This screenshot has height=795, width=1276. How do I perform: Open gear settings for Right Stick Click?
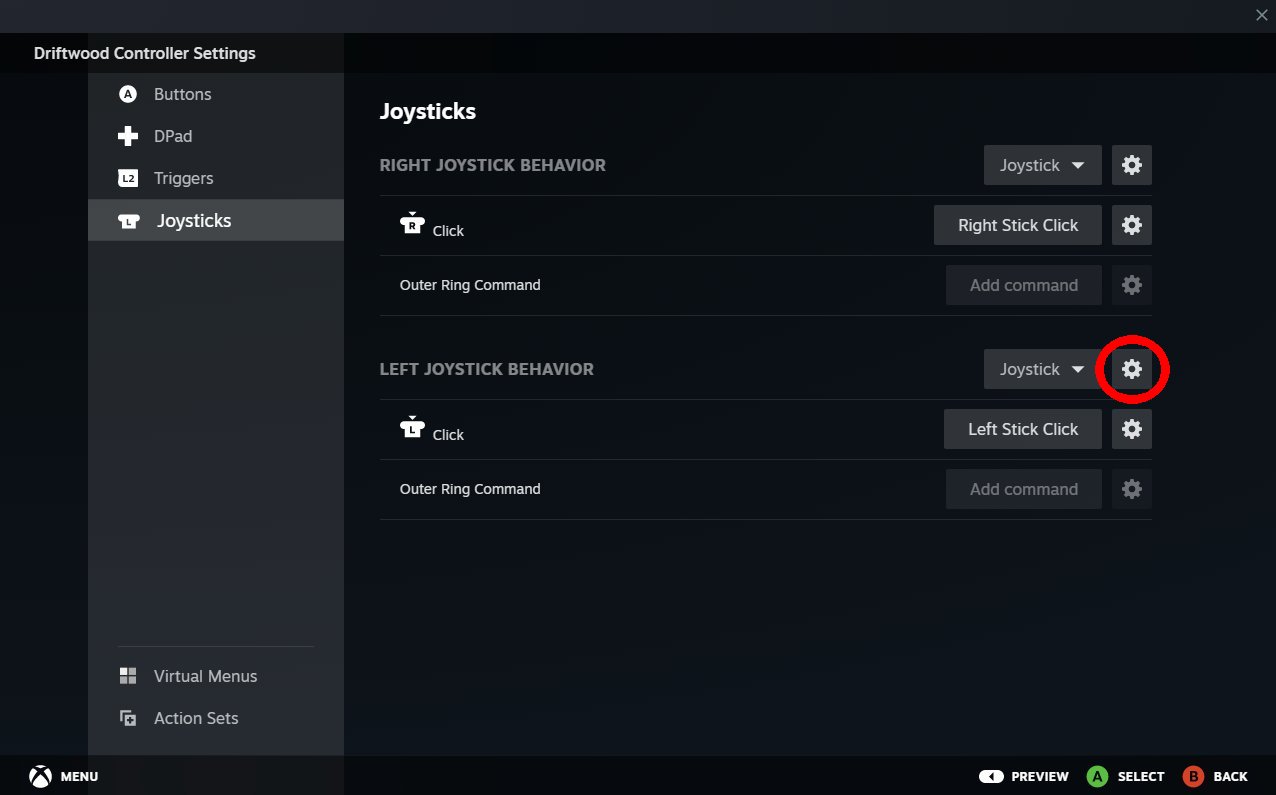[1132, 225]
